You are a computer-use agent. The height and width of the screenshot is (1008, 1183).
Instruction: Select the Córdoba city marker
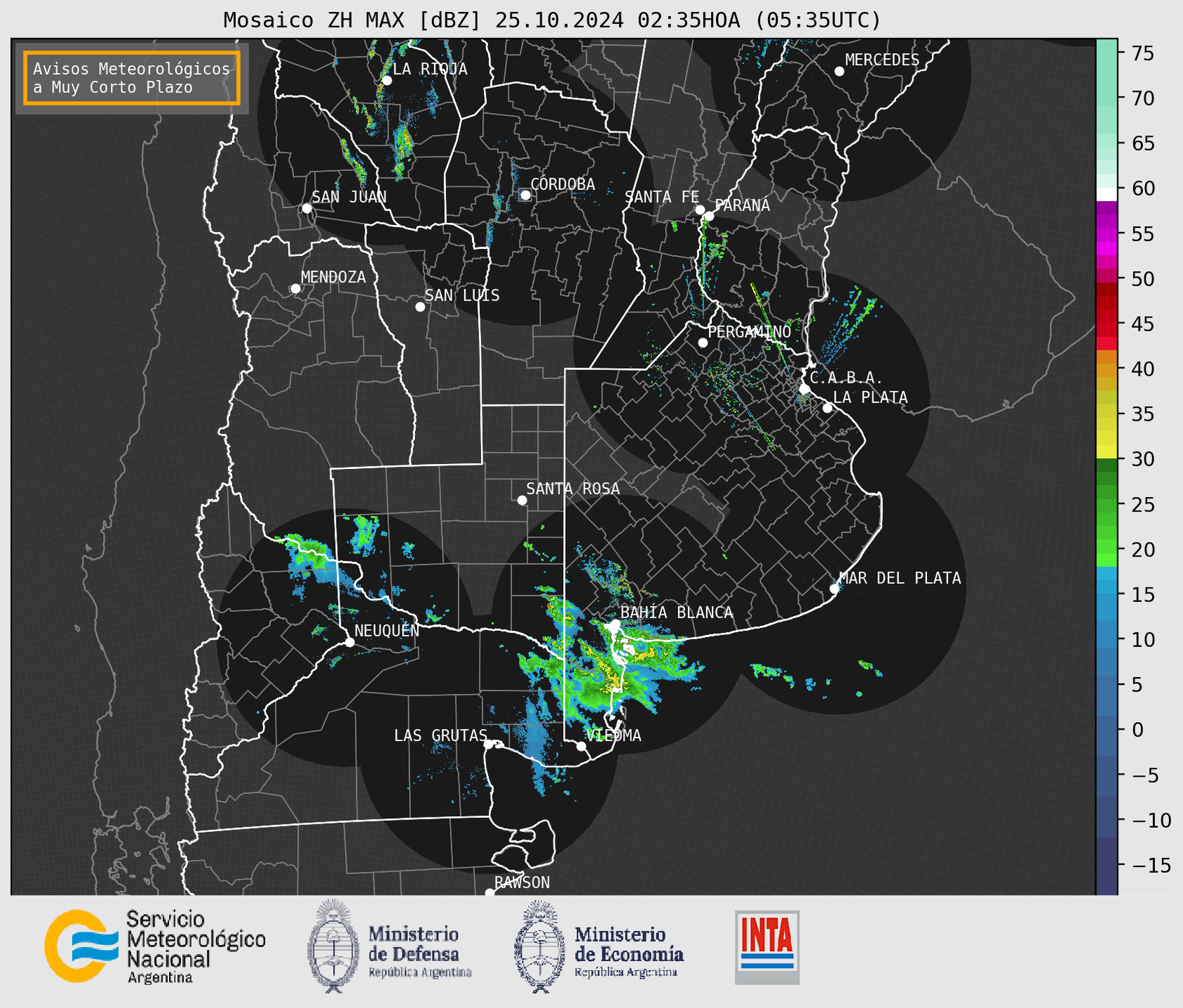pos(525,195)
